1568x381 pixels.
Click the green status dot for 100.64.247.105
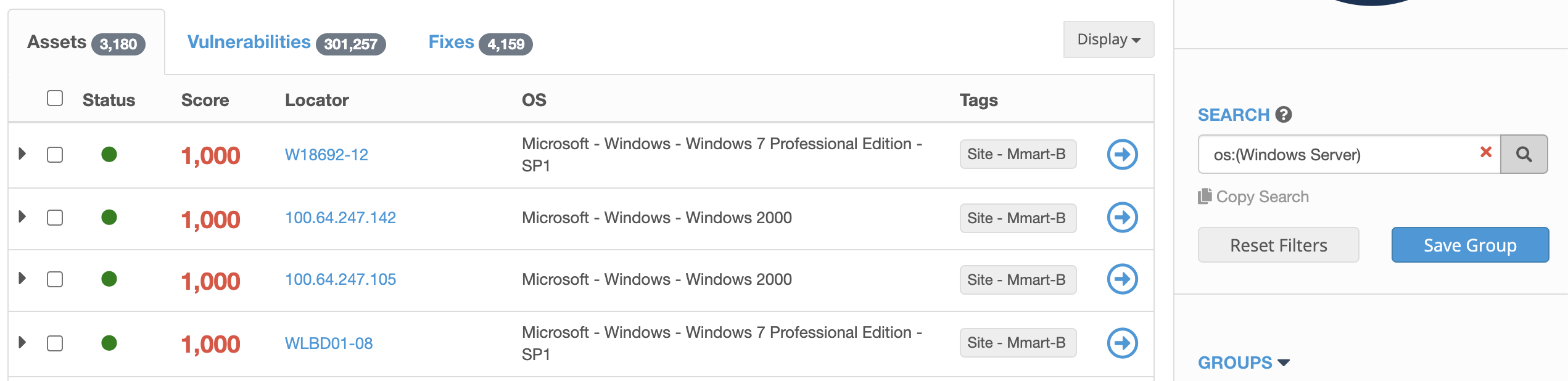pyautogui.click(x=109, y=279)
